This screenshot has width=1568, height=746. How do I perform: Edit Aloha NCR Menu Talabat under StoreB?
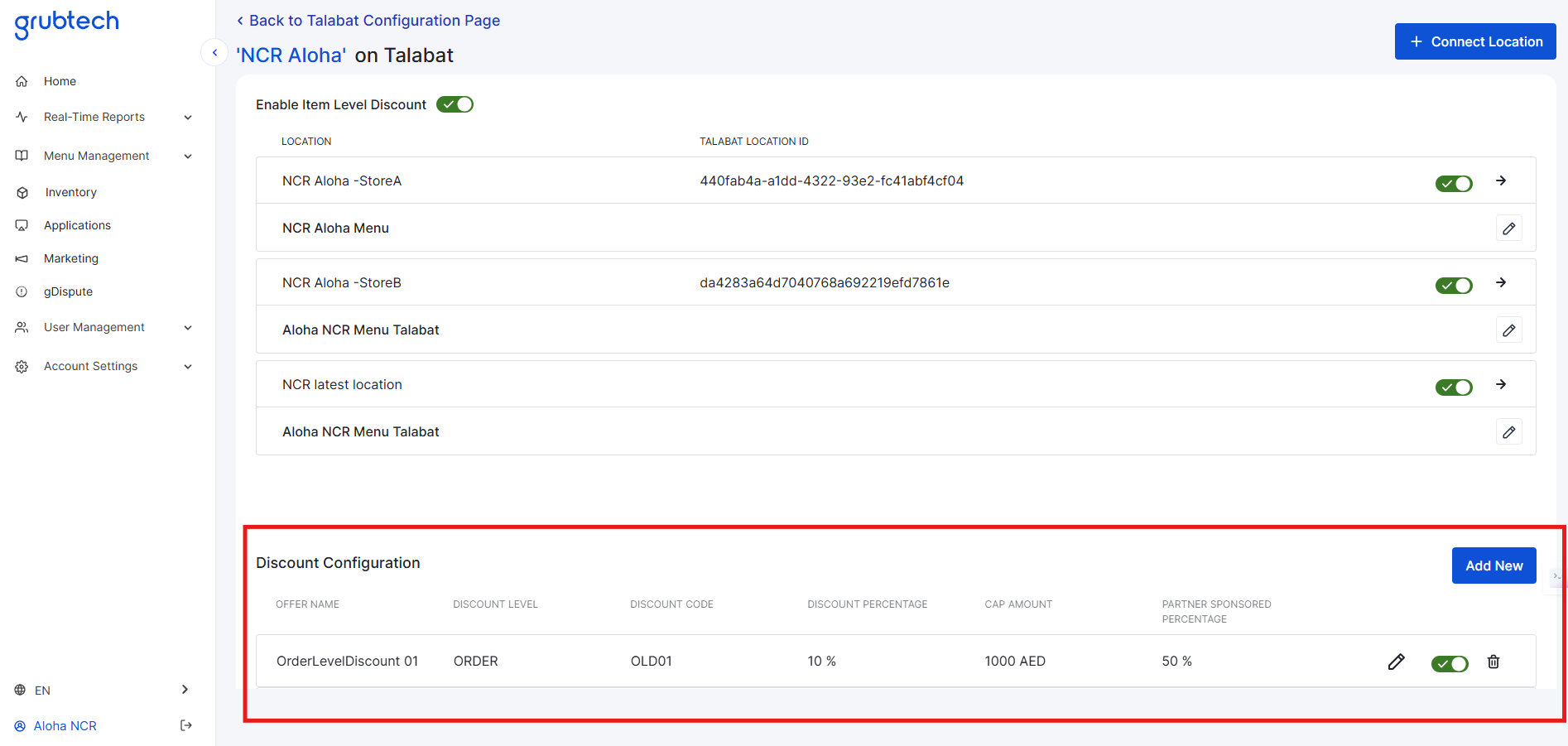[x=1509, y=330]
